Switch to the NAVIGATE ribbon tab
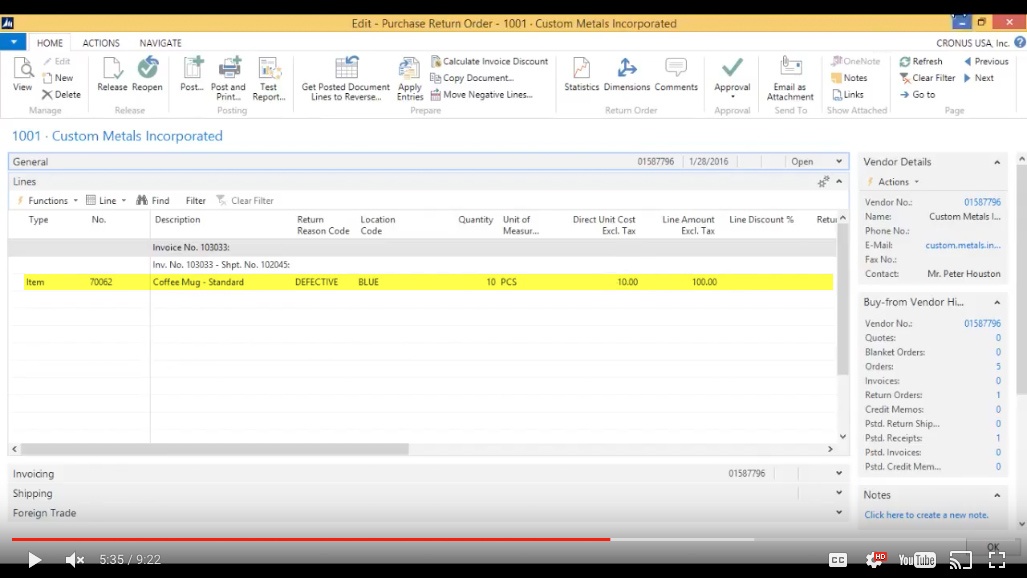This screenshot has height=578, width=1027. (160, 43)
